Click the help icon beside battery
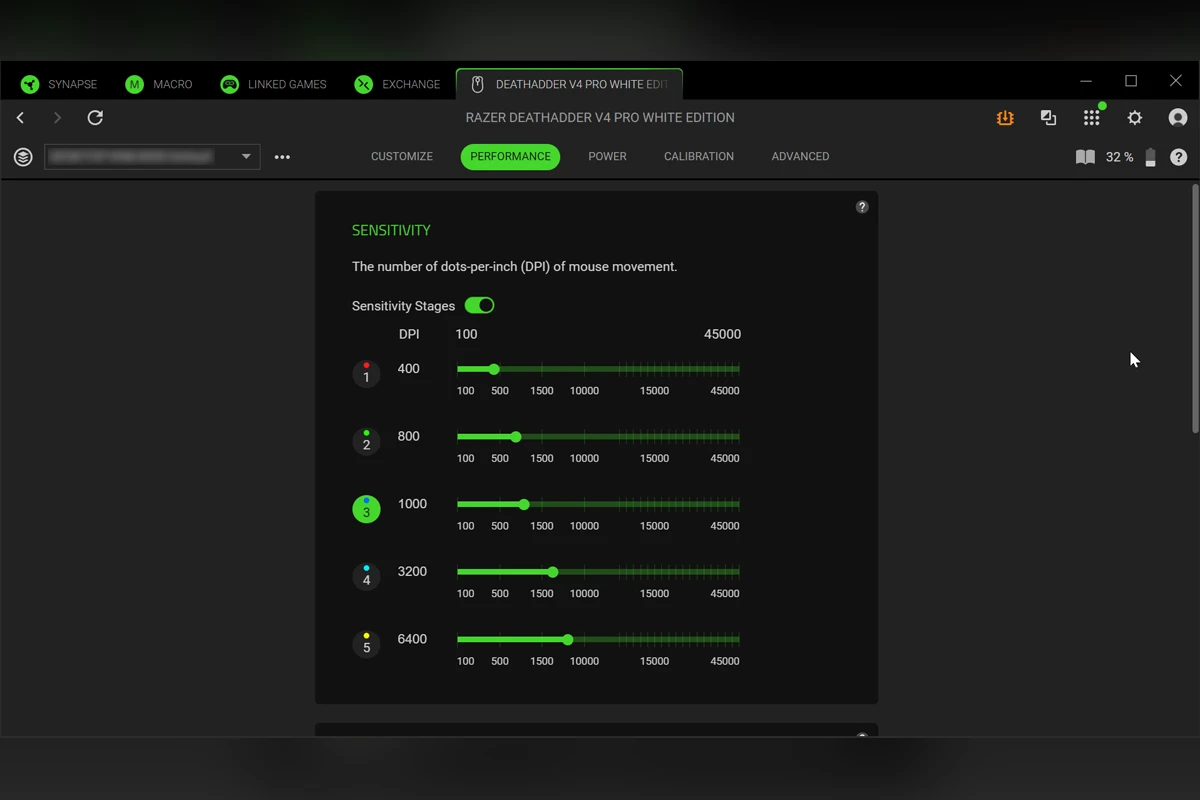This screenshot has width=1200, height=800. (1179, 157)
